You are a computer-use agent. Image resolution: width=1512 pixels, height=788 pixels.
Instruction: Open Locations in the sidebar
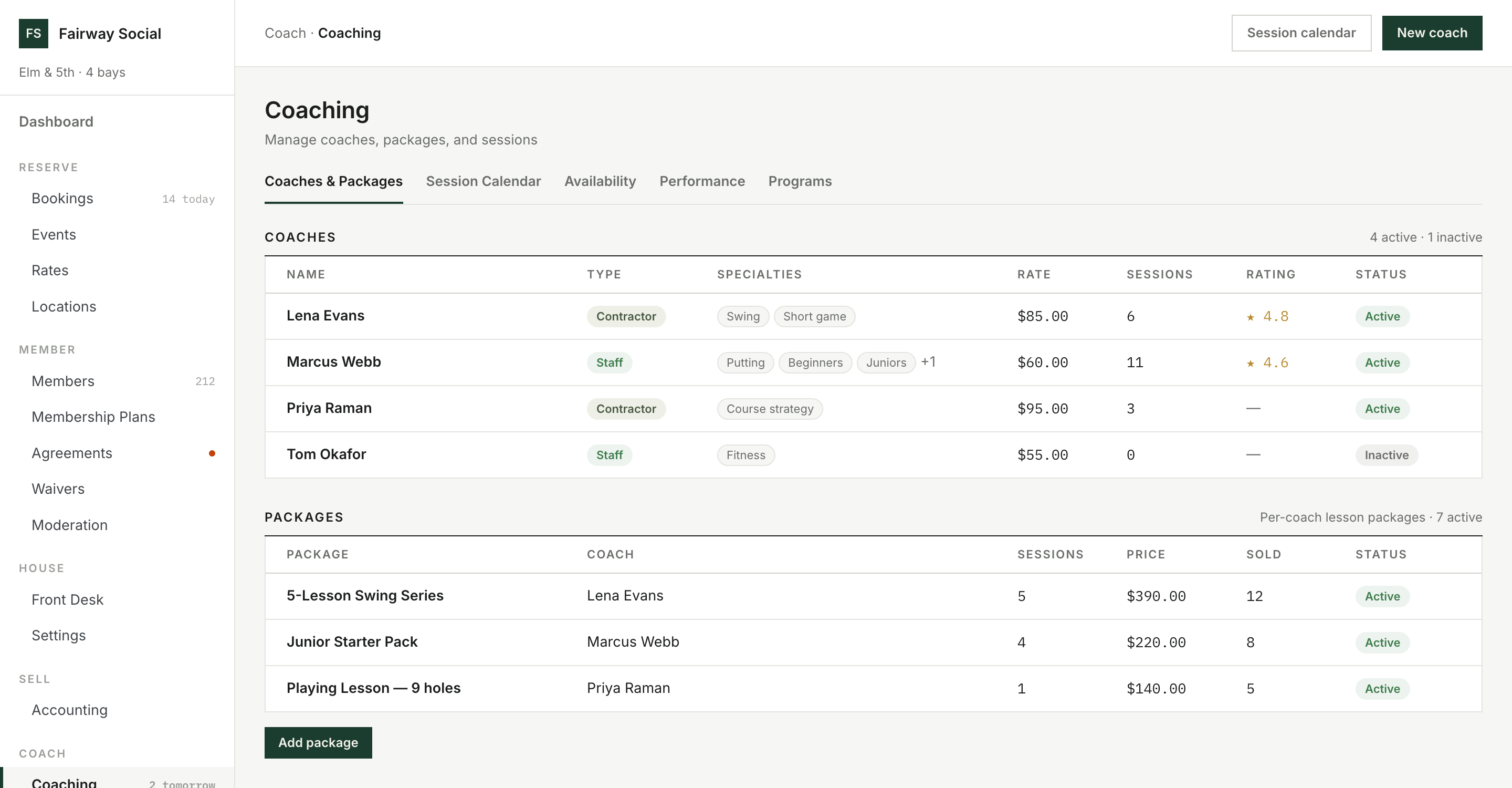[x=118, y=306]
